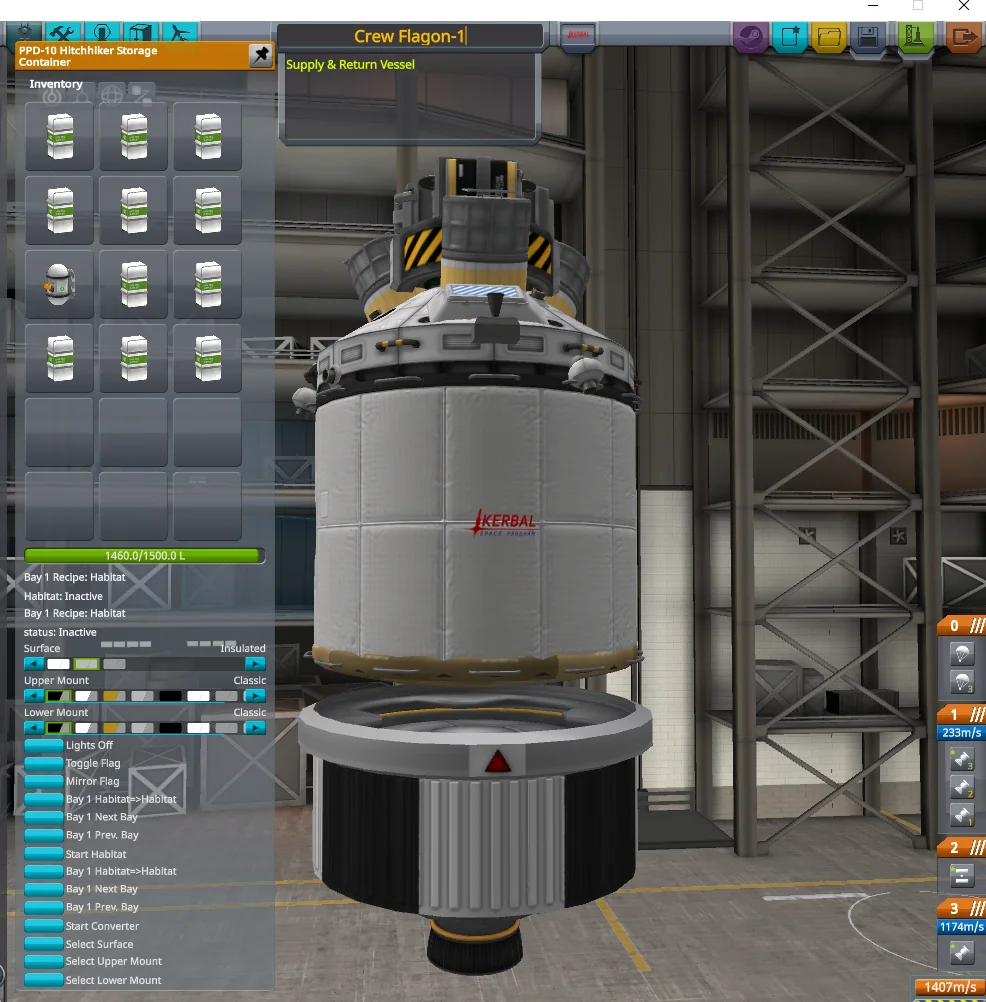The image size is (986, 1002).
Task: Exit the VAB with orange arrow icon
Action: point(963,36)
